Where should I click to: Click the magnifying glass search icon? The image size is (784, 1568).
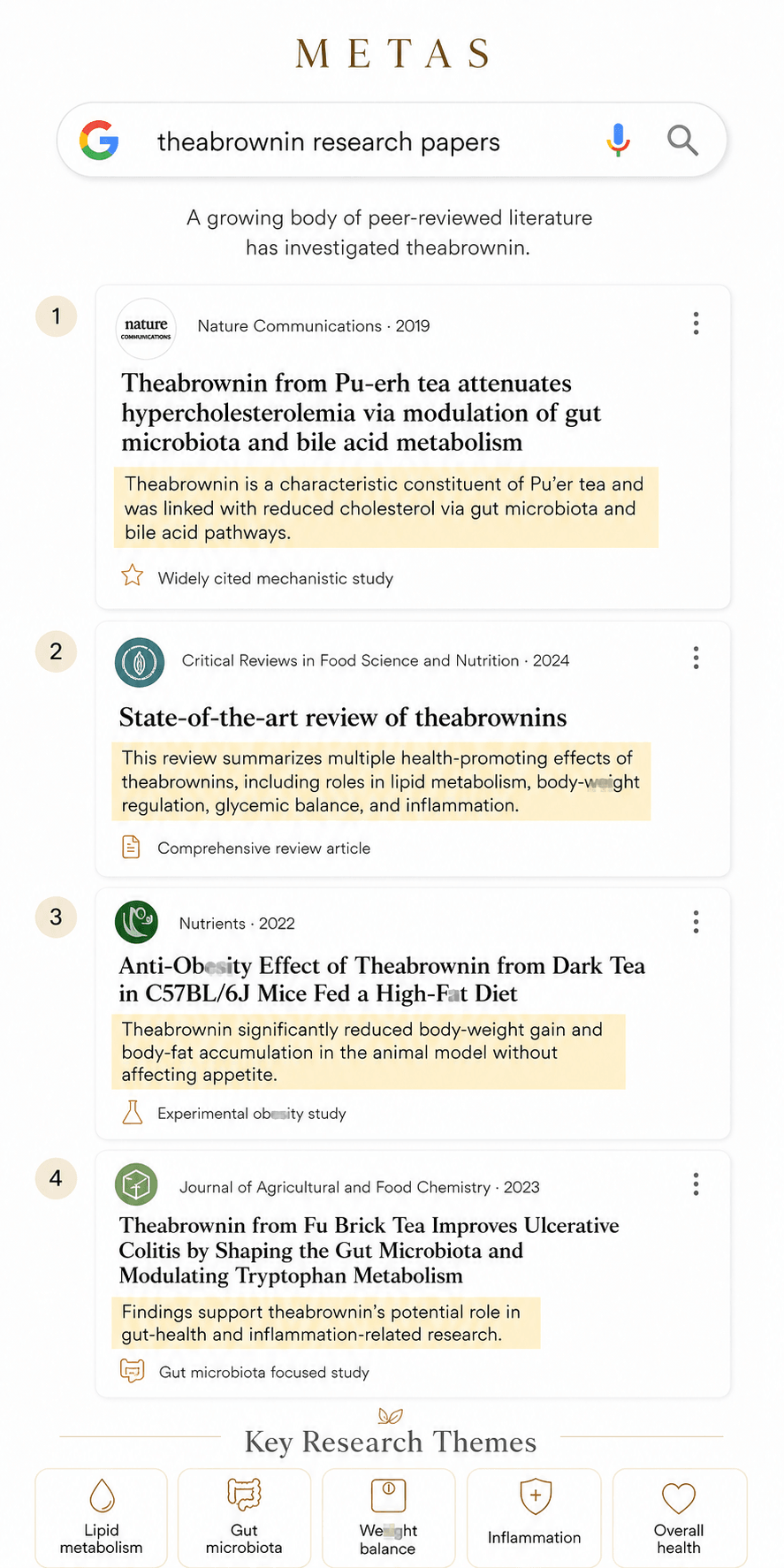click(682, 140)
